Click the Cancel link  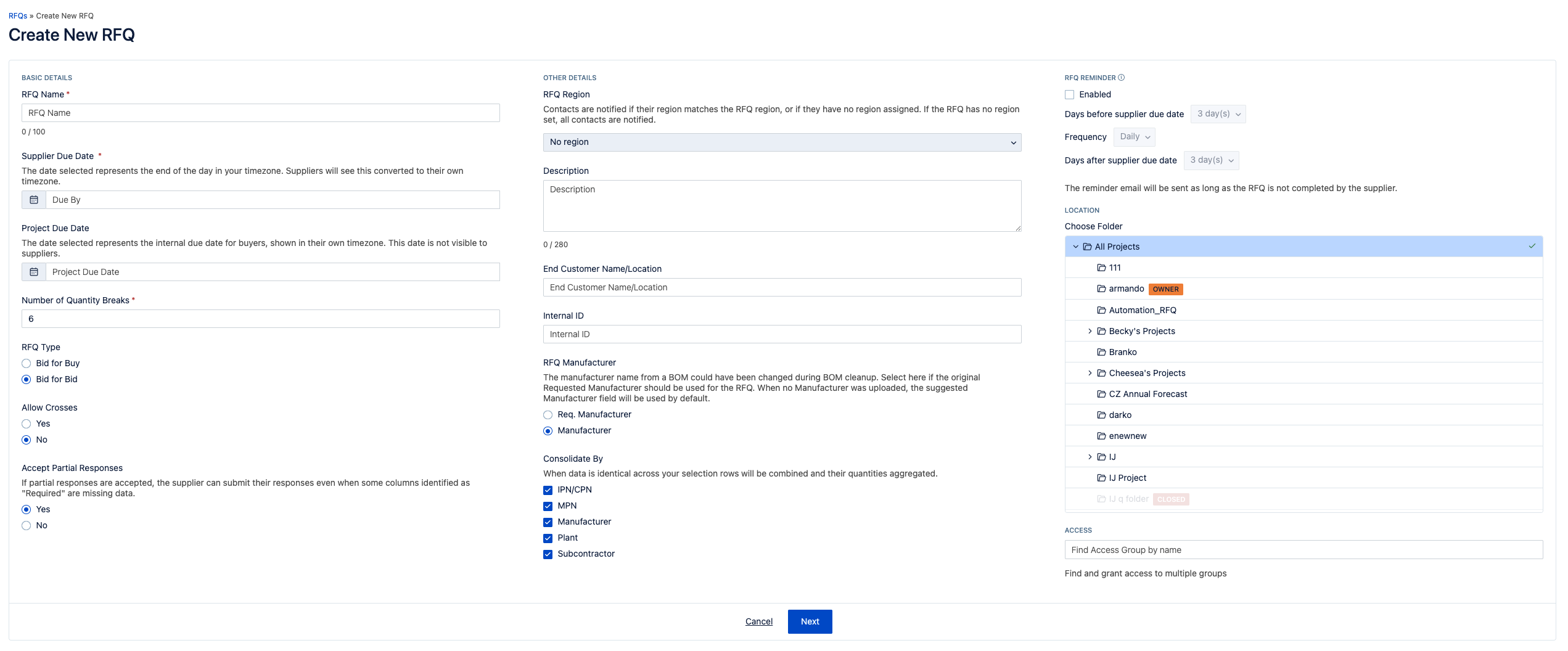[x=758, y=621]
